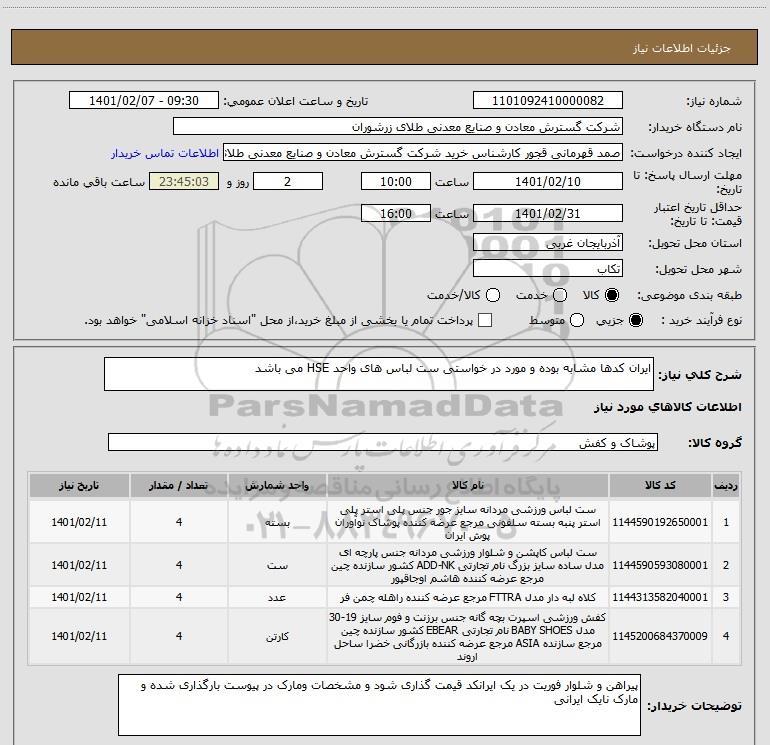Select the خدمت radio button
The image size is (770, 745).
[560, 295]
